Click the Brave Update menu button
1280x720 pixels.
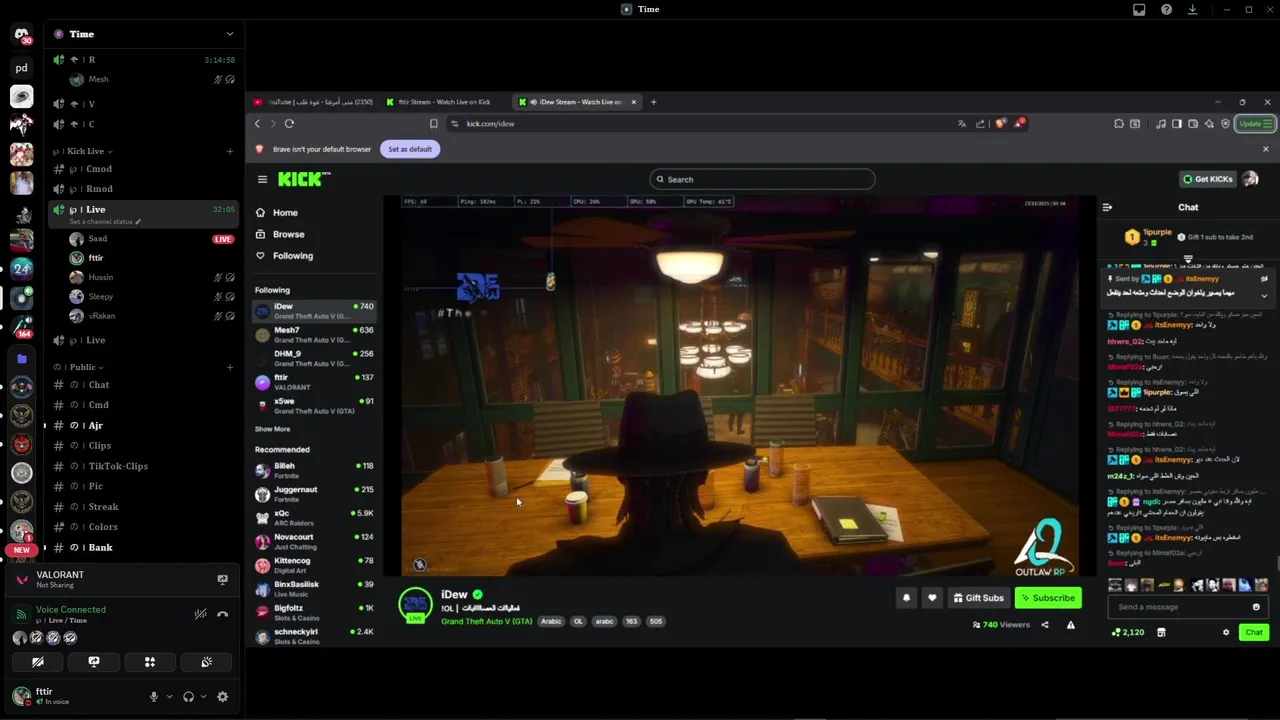click(1255, 124)
